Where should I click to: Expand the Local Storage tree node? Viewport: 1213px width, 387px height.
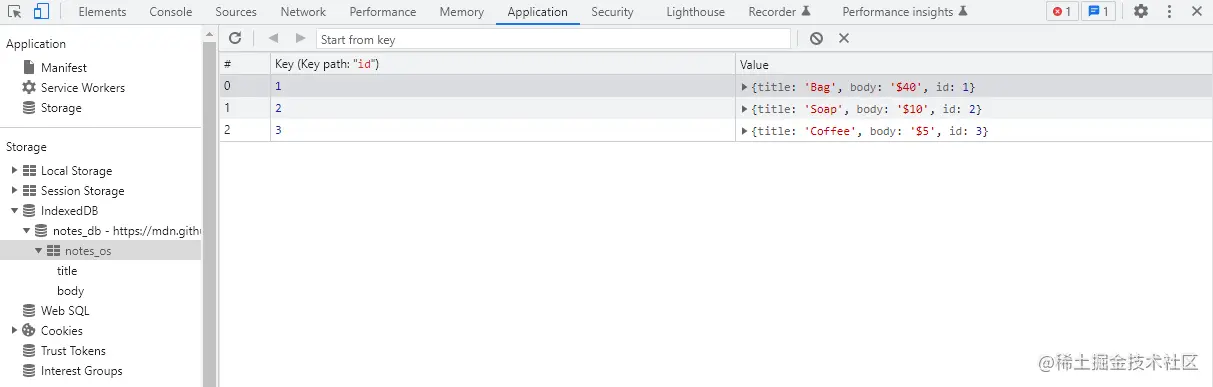tap(14, 171)
